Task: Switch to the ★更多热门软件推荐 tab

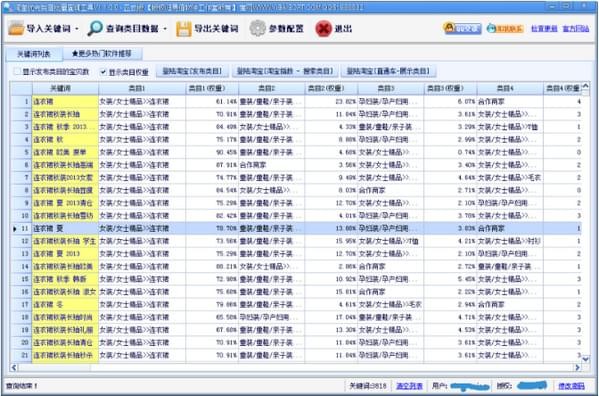Action: click(102, 53)
